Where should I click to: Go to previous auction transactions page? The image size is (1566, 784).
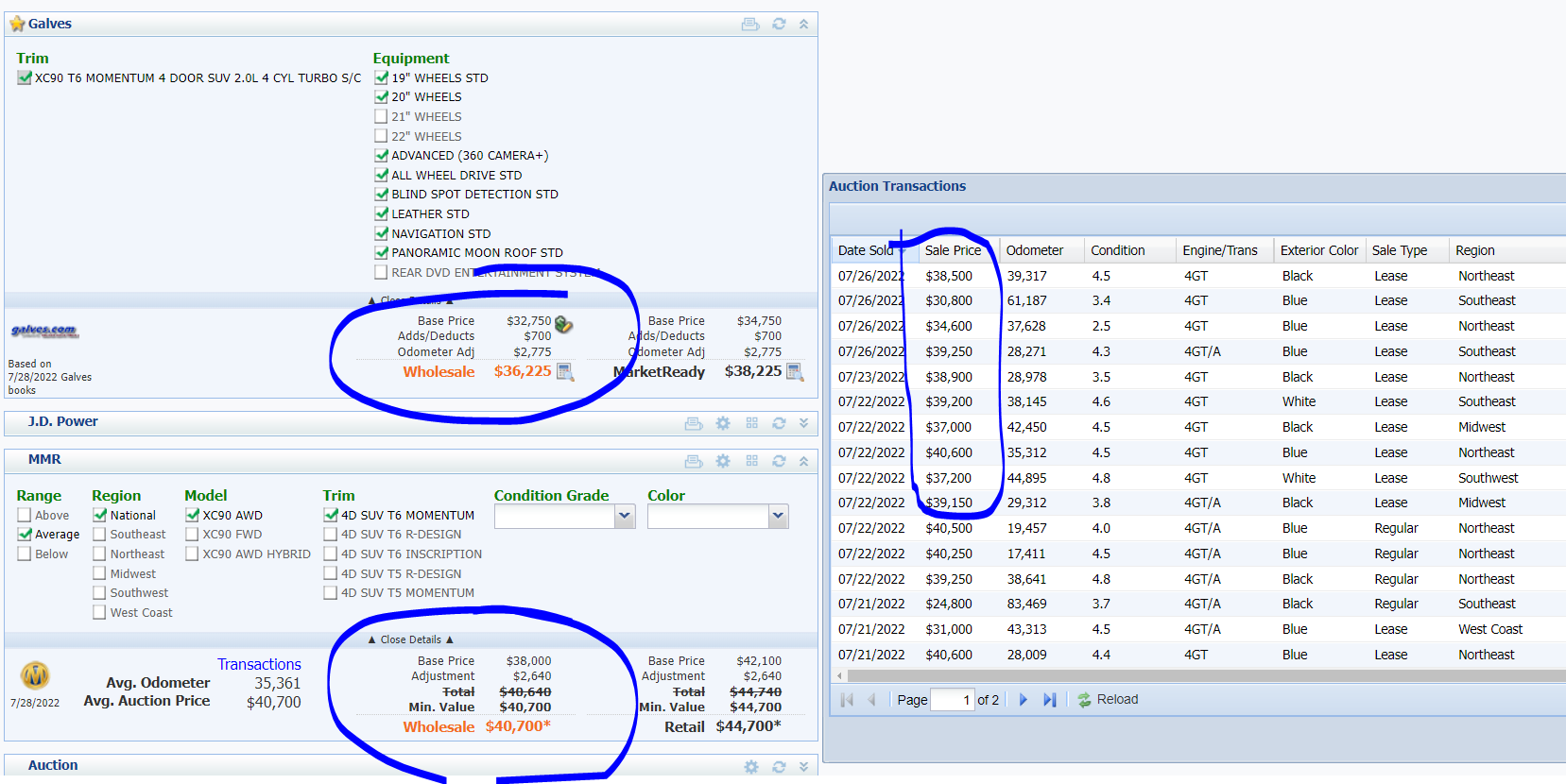(871, 700)
